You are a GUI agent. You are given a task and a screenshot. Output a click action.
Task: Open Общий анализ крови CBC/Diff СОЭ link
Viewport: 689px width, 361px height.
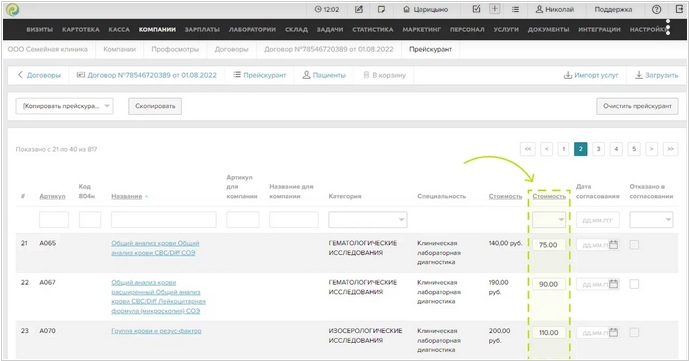(x=155, y=248)
